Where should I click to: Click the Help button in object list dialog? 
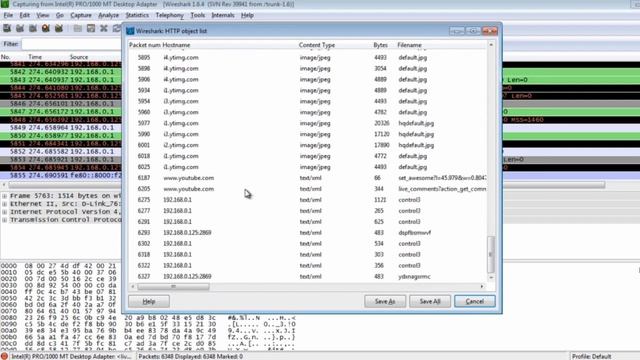pyautogui.click(x=149, y=301)
